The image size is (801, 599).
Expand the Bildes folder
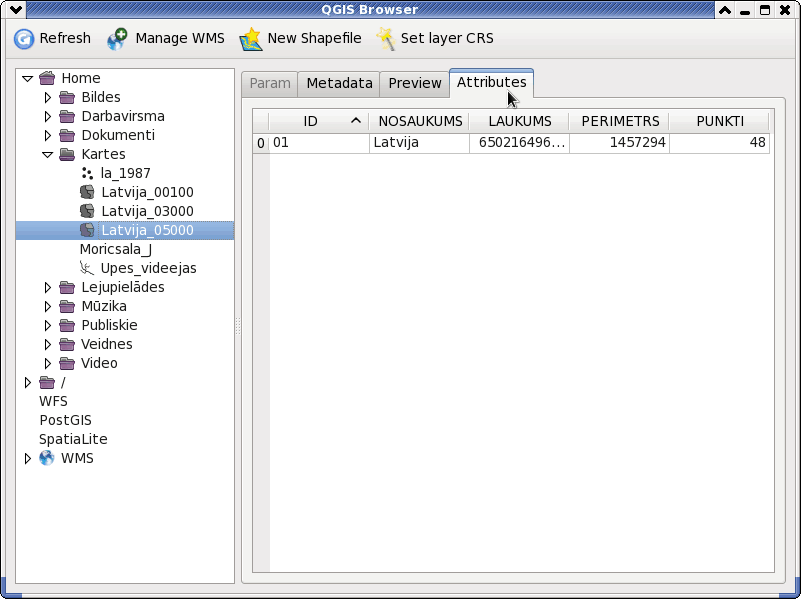point(48,97)
